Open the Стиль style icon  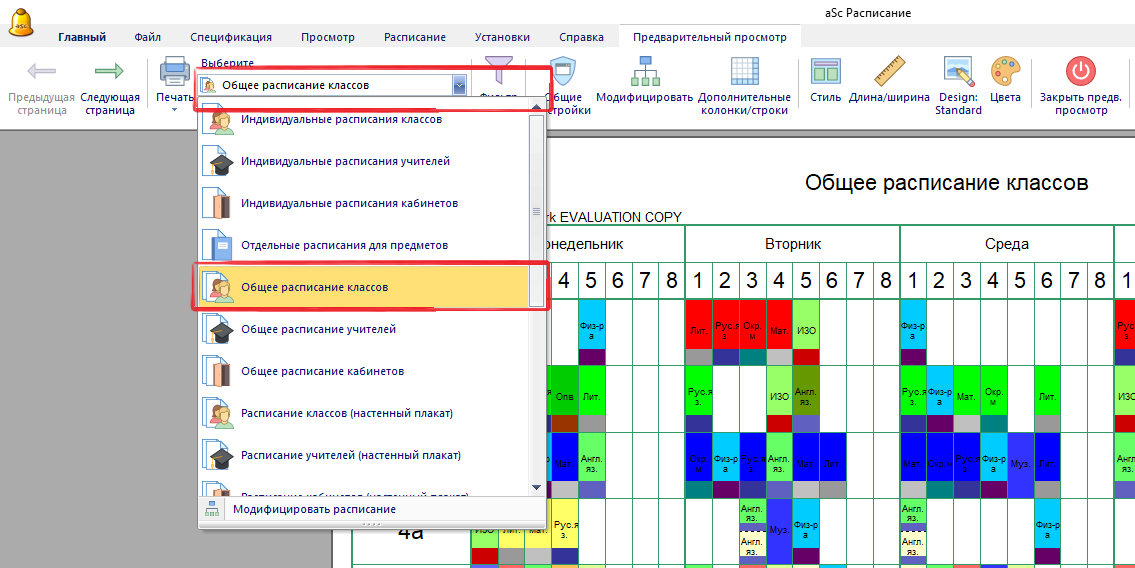825,72
